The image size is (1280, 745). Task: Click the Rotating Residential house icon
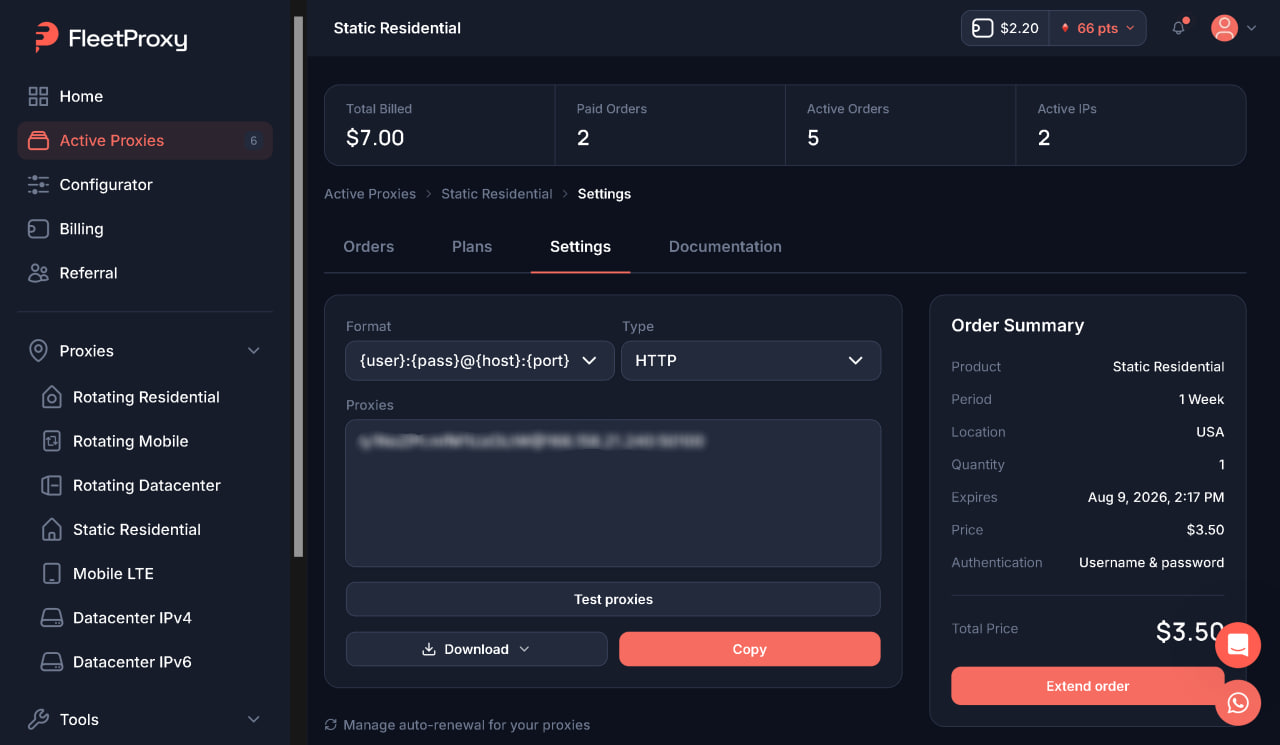(51, 397)
